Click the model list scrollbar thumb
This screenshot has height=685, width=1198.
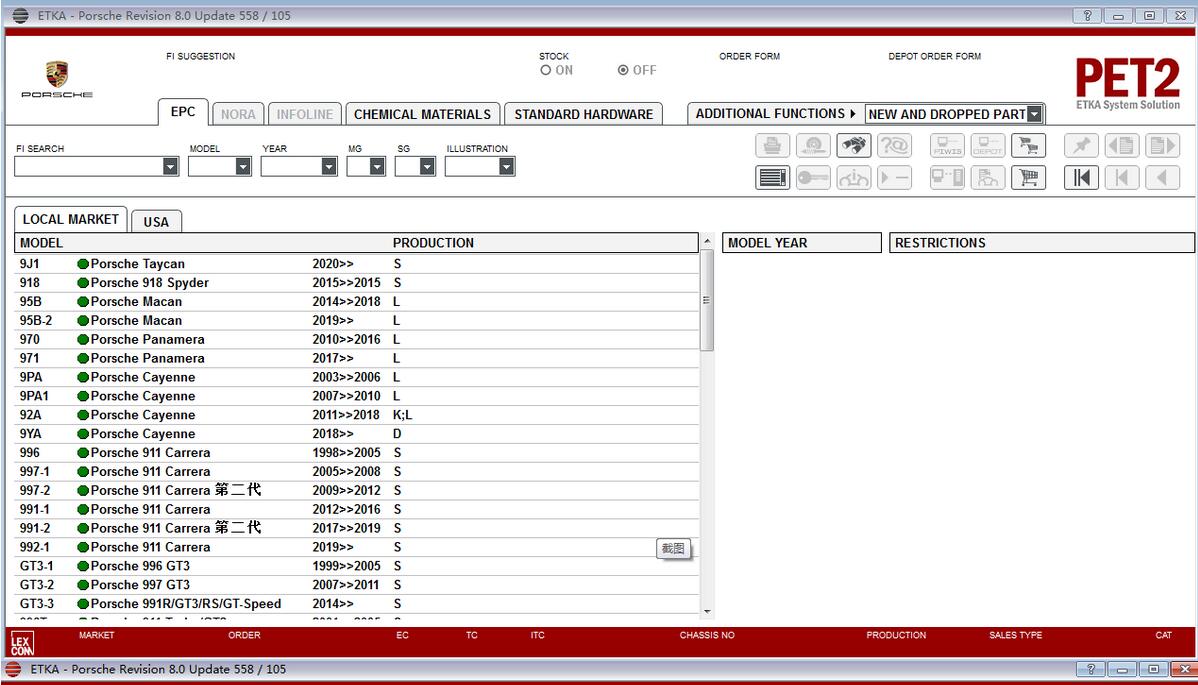(707, 300)
